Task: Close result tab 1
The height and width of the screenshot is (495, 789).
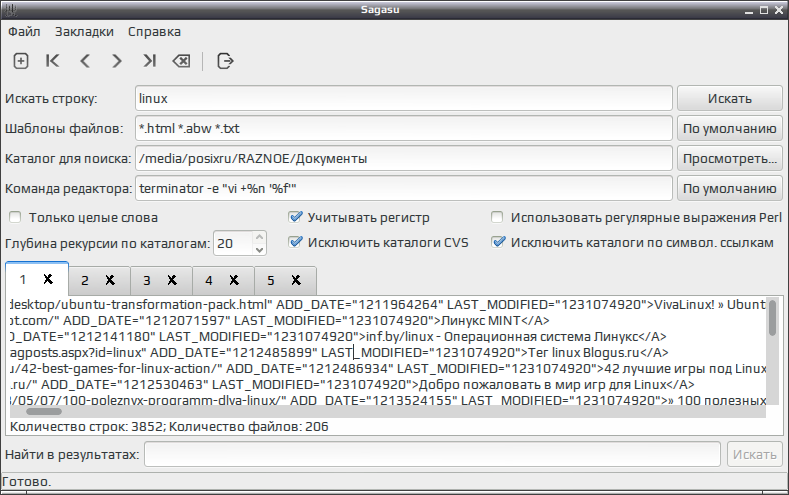Action: (48, 279)
